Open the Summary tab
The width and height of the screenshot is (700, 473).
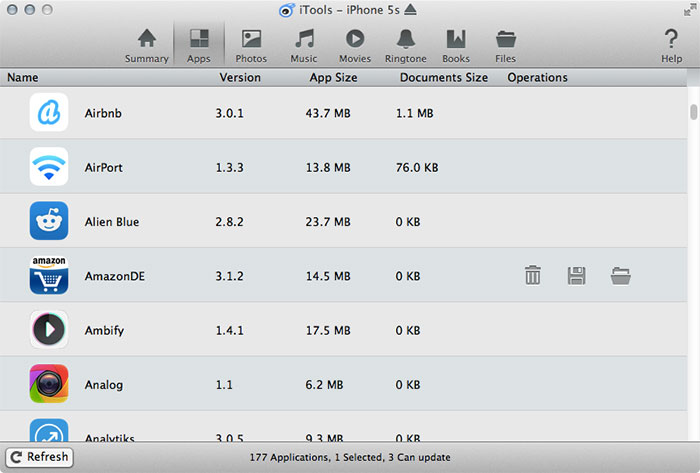click(x=146, y=46)
